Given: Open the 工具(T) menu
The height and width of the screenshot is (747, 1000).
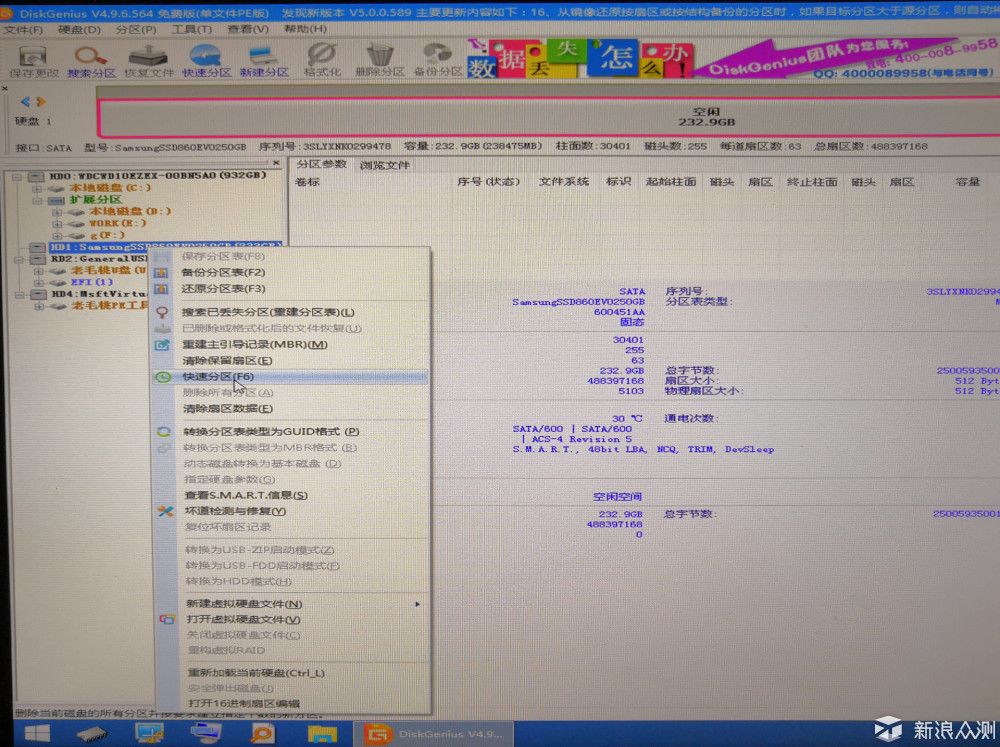Looking at the screenshot, I should click(x=191, y=30).
